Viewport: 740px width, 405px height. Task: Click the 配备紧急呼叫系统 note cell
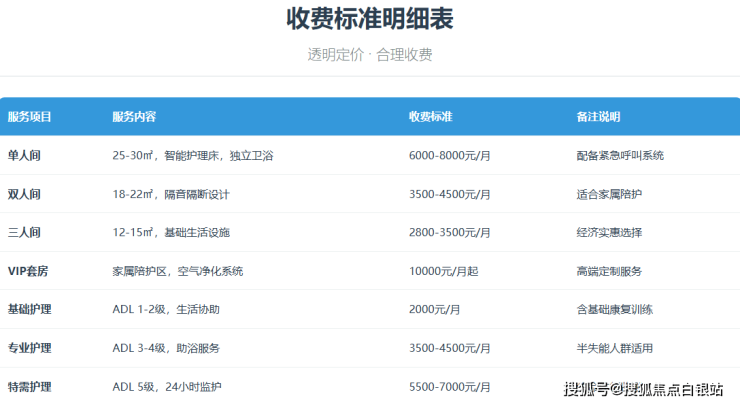pyautogui.click(x=620, y=155)
